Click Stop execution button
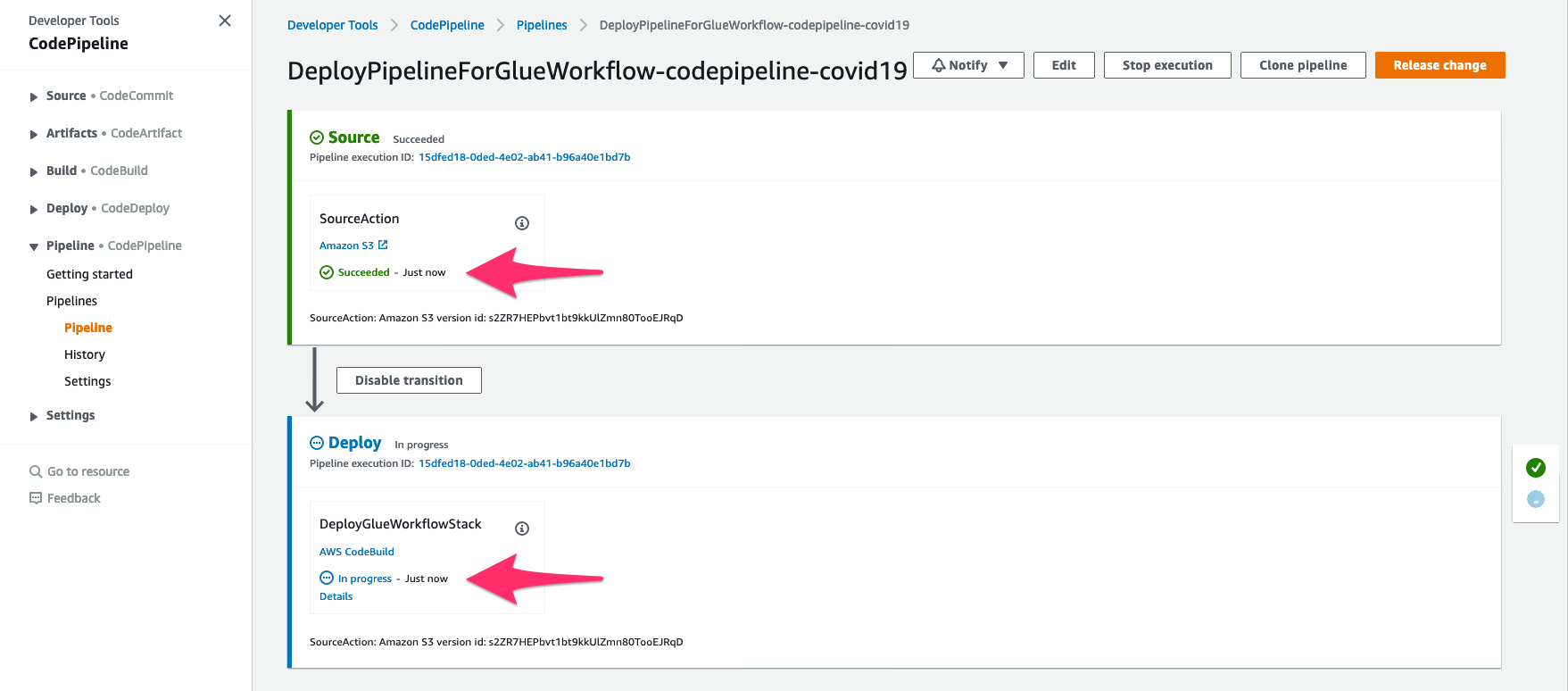1568x691 pixels. click(1167, 65)
